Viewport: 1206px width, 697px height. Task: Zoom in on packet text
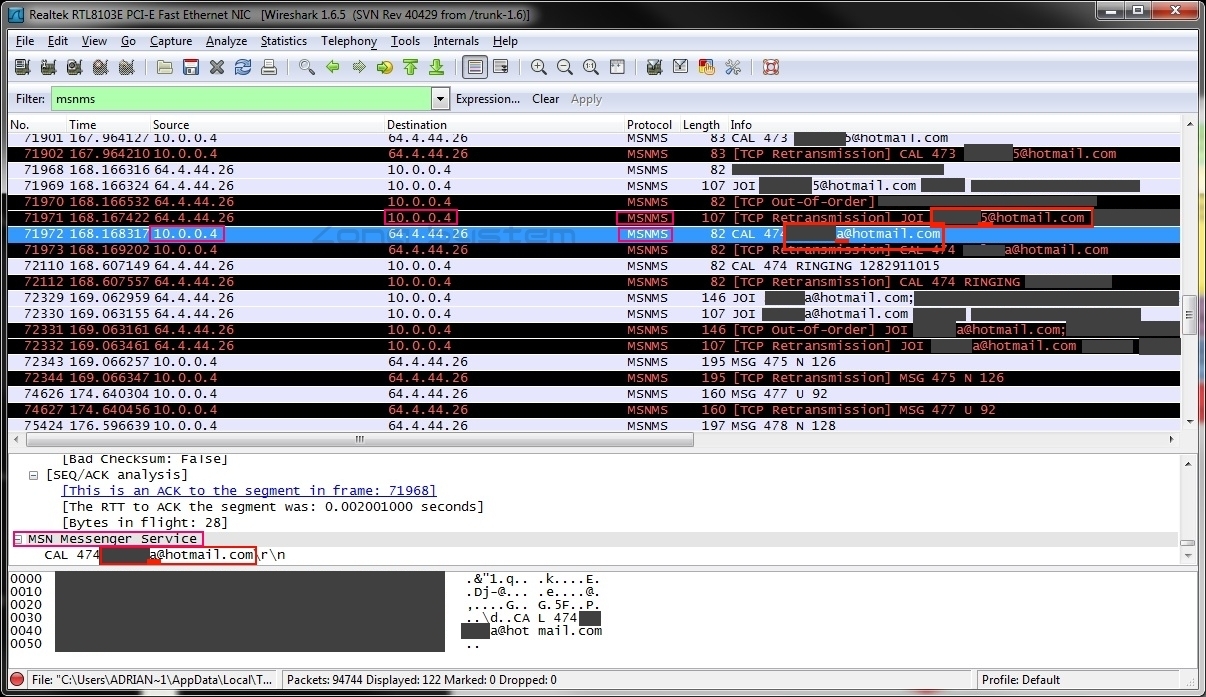coord(539,67)
